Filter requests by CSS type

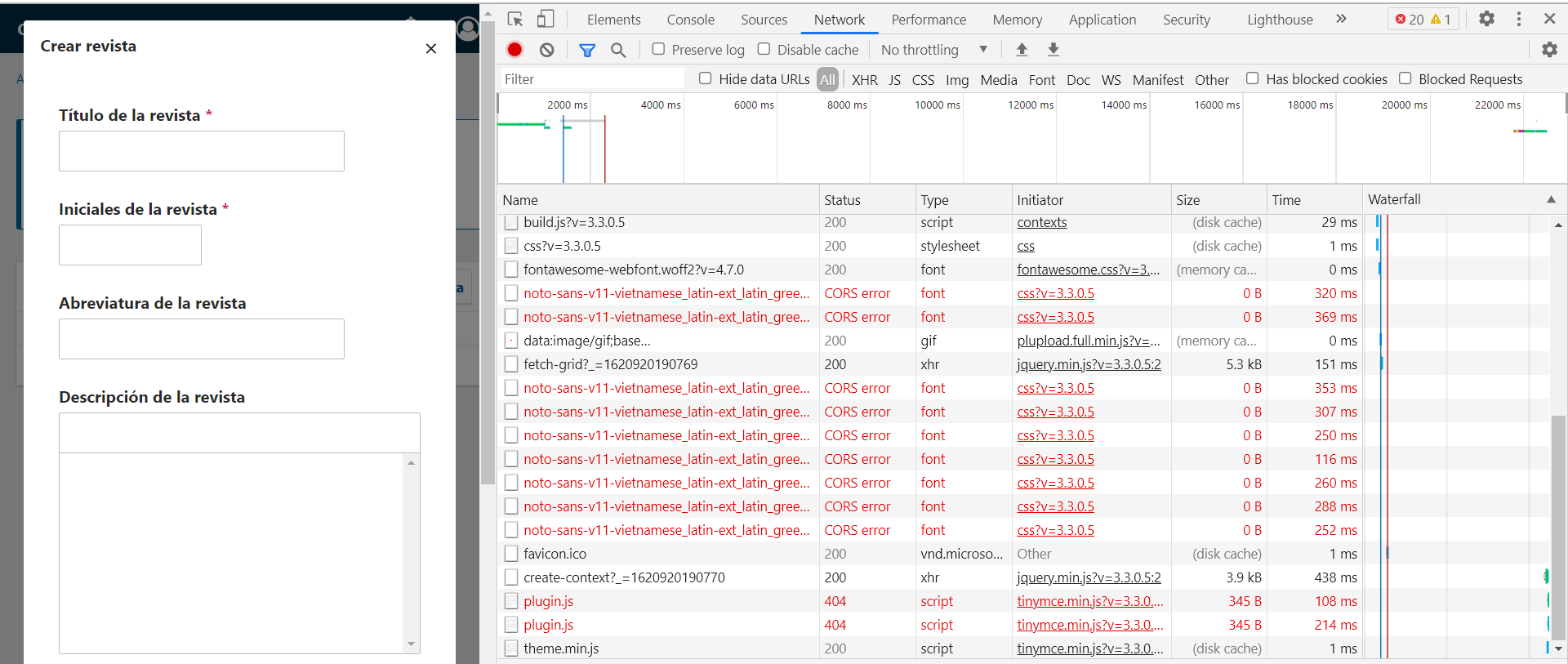(923, 79)
